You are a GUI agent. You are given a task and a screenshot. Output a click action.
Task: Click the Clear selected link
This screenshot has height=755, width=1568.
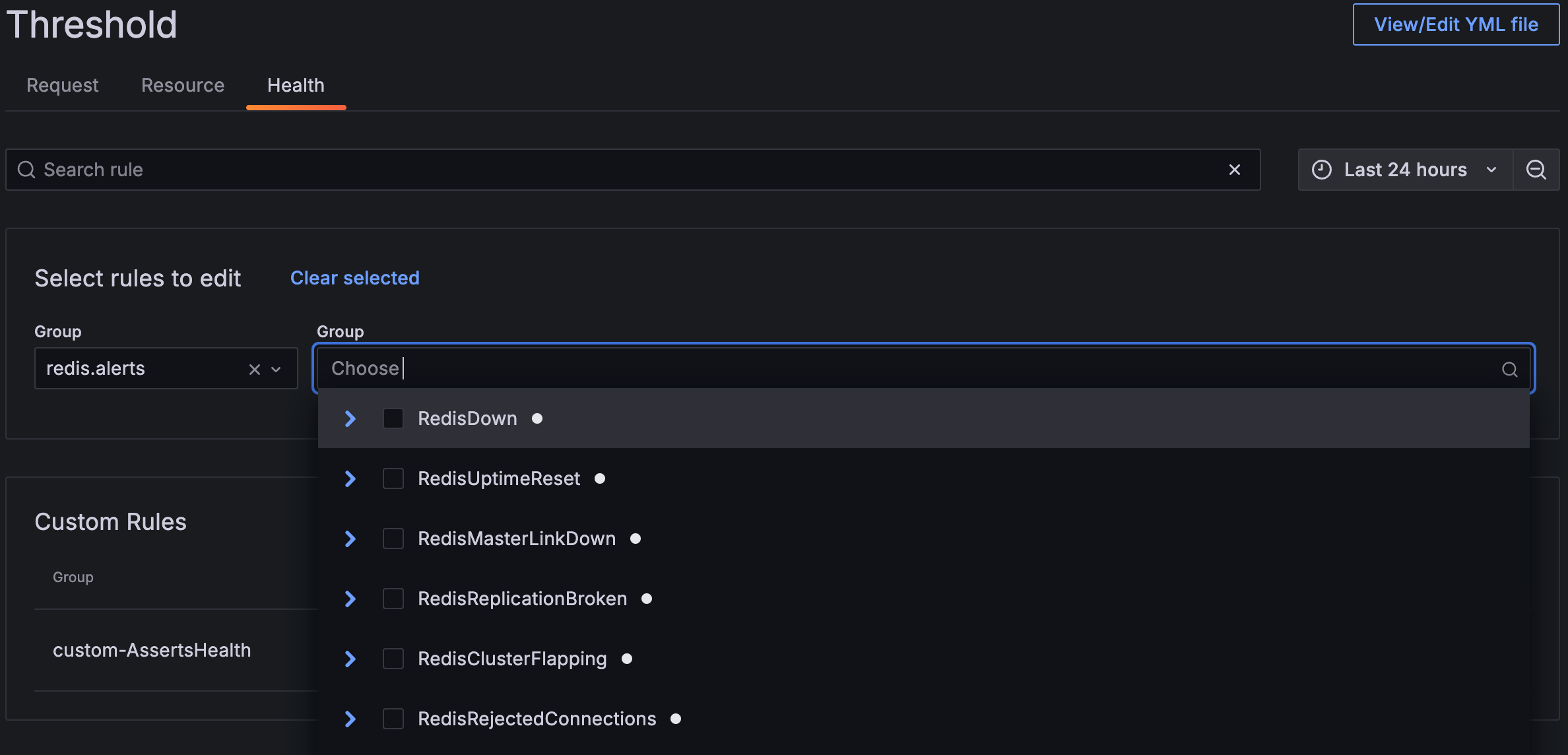point(355,278)
